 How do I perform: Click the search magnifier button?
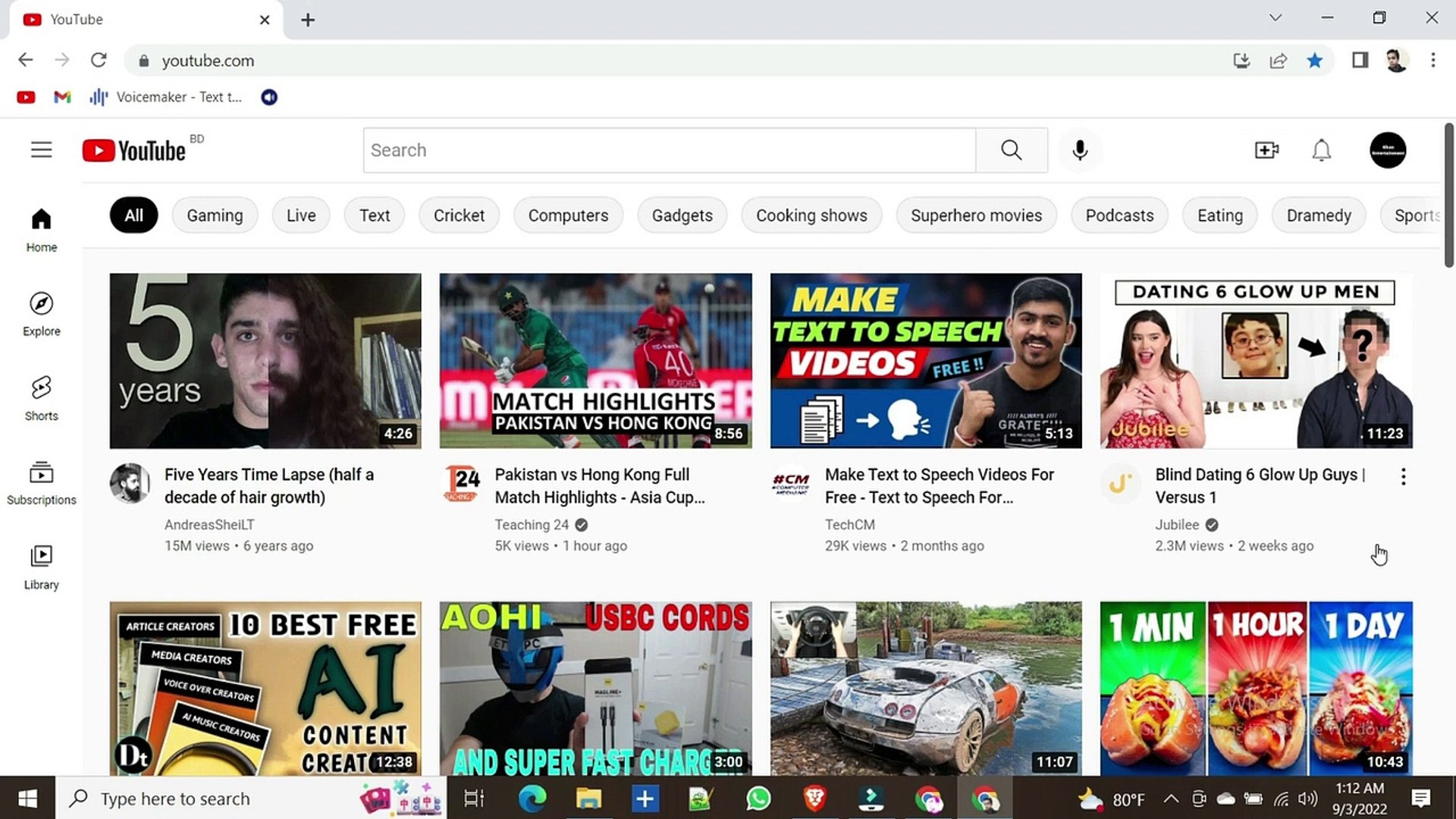coord(1011,150)
